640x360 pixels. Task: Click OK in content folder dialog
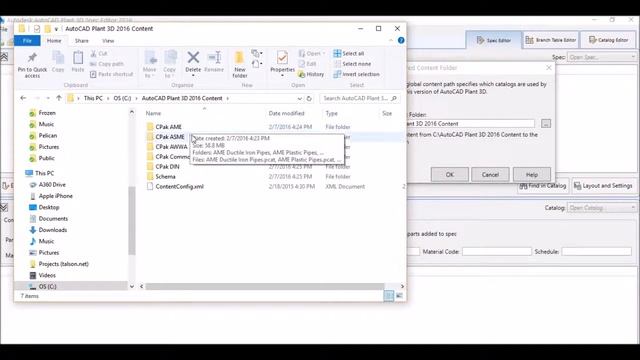pyautogui.click(x=449, y=175)
